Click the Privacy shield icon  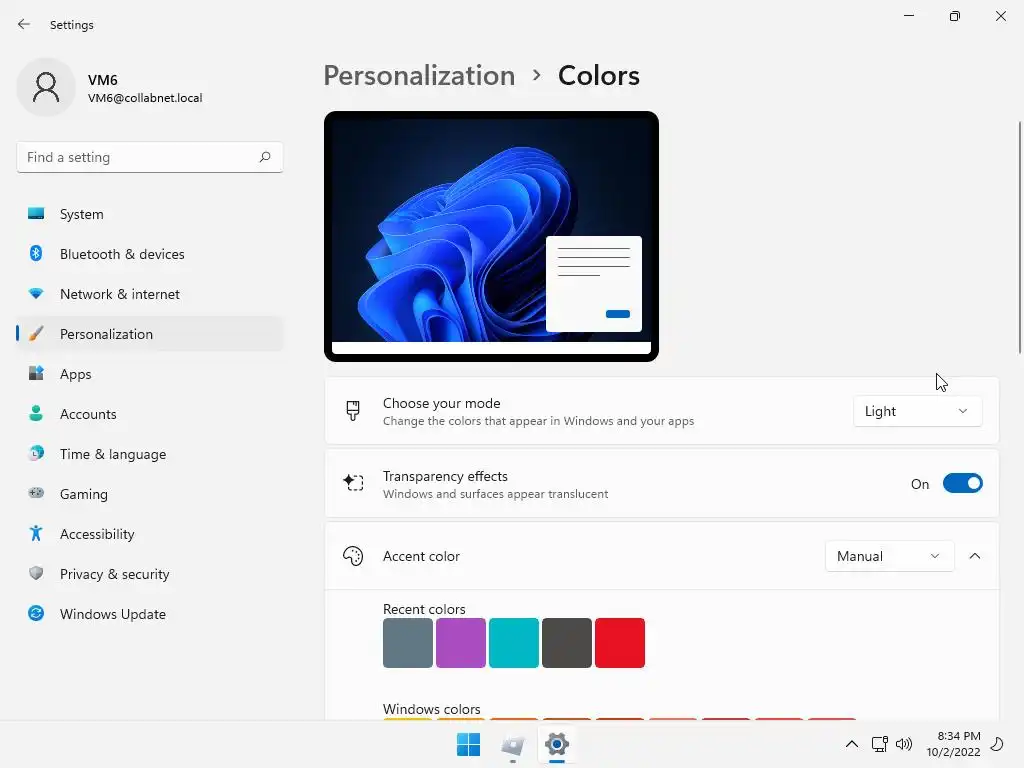36,573
